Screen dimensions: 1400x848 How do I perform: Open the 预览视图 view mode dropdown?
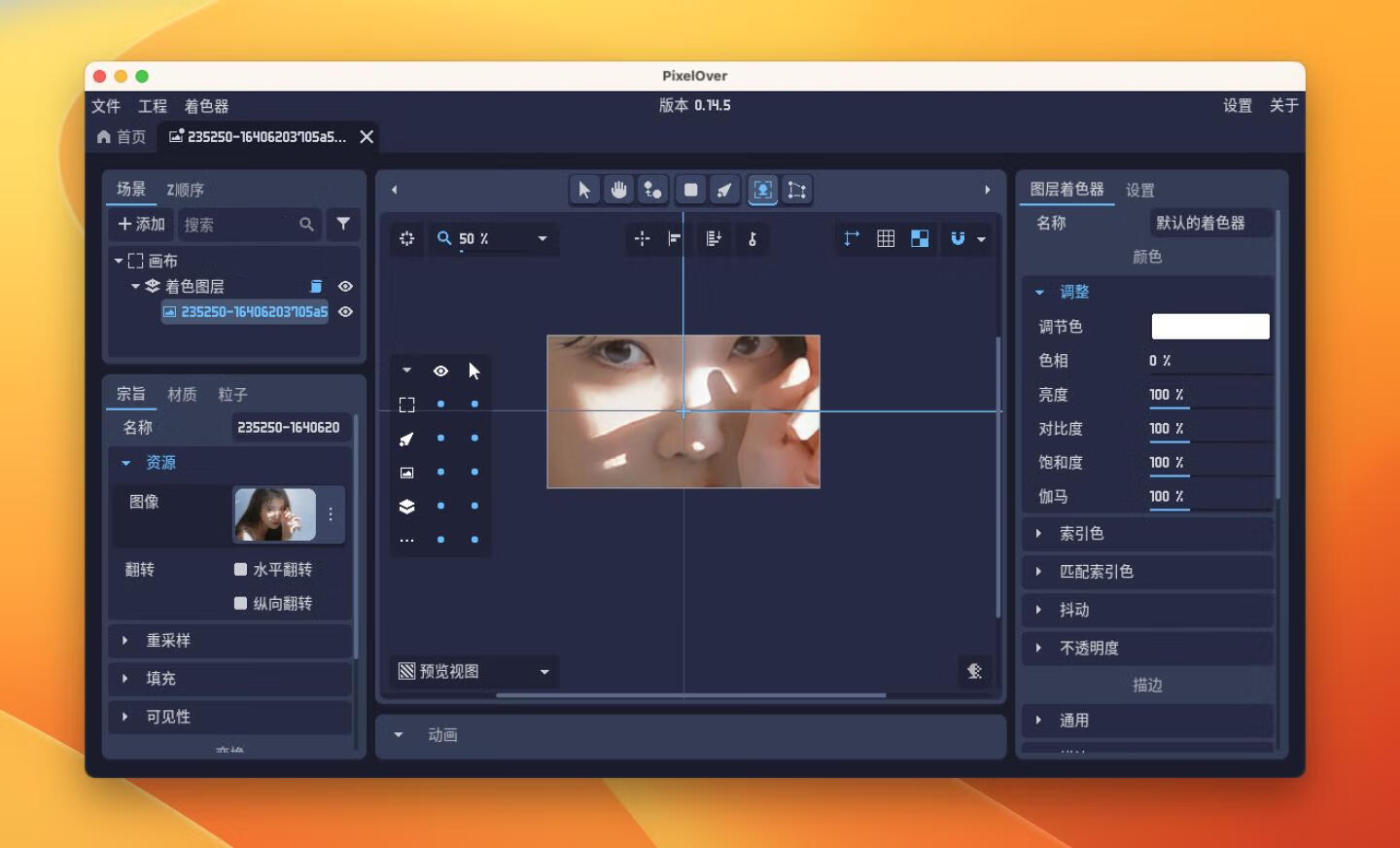coord(474,671)
